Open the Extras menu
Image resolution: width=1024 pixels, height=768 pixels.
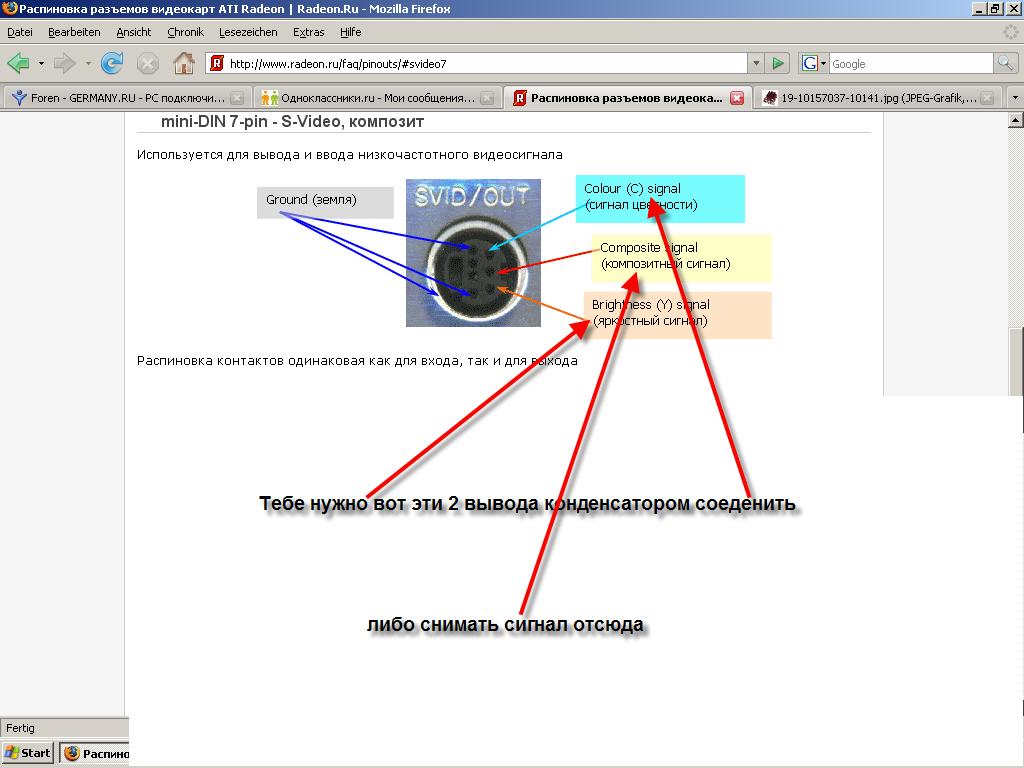click(308, 32)
